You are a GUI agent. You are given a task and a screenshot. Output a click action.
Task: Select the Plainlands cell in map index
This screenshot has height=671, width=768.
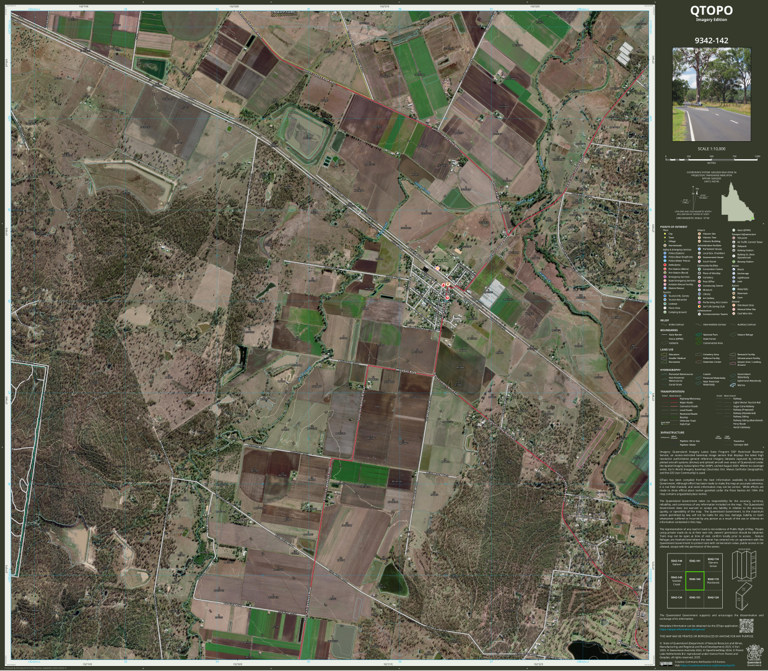713,581
